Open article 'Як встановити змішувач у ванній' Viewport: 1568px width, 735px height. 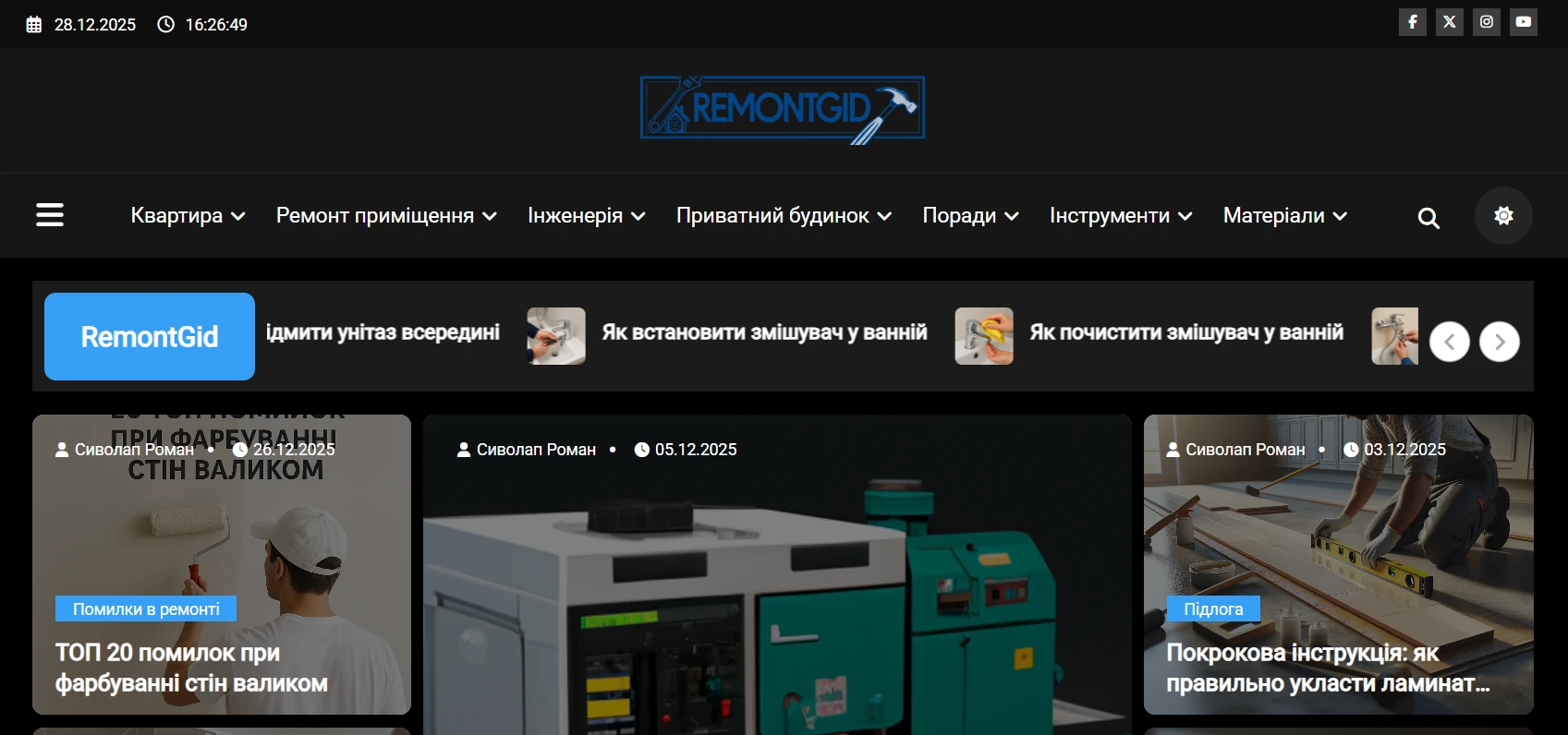click(764, 332)
